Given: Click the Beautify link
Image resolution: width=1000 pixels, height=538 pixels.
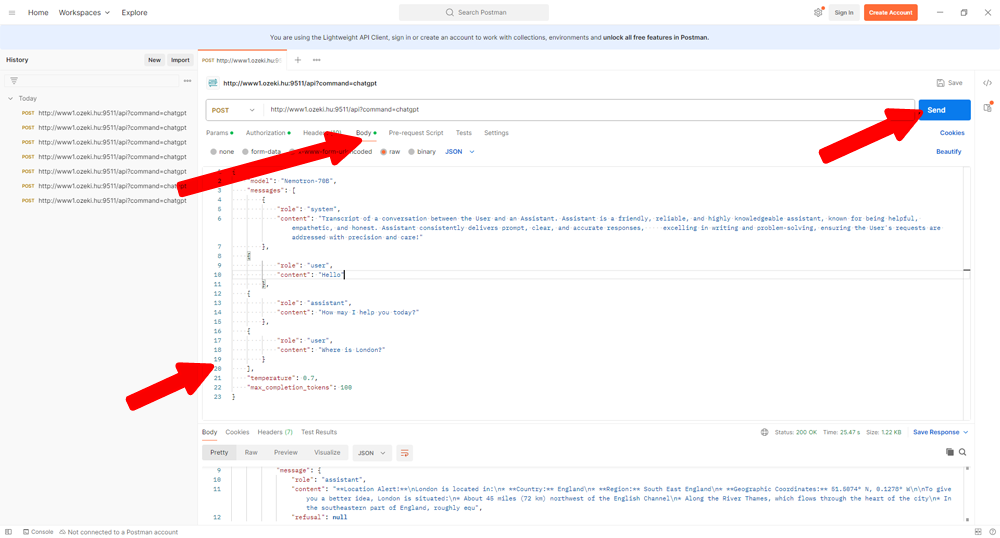Looking at the screenshot, I should 948,152.
